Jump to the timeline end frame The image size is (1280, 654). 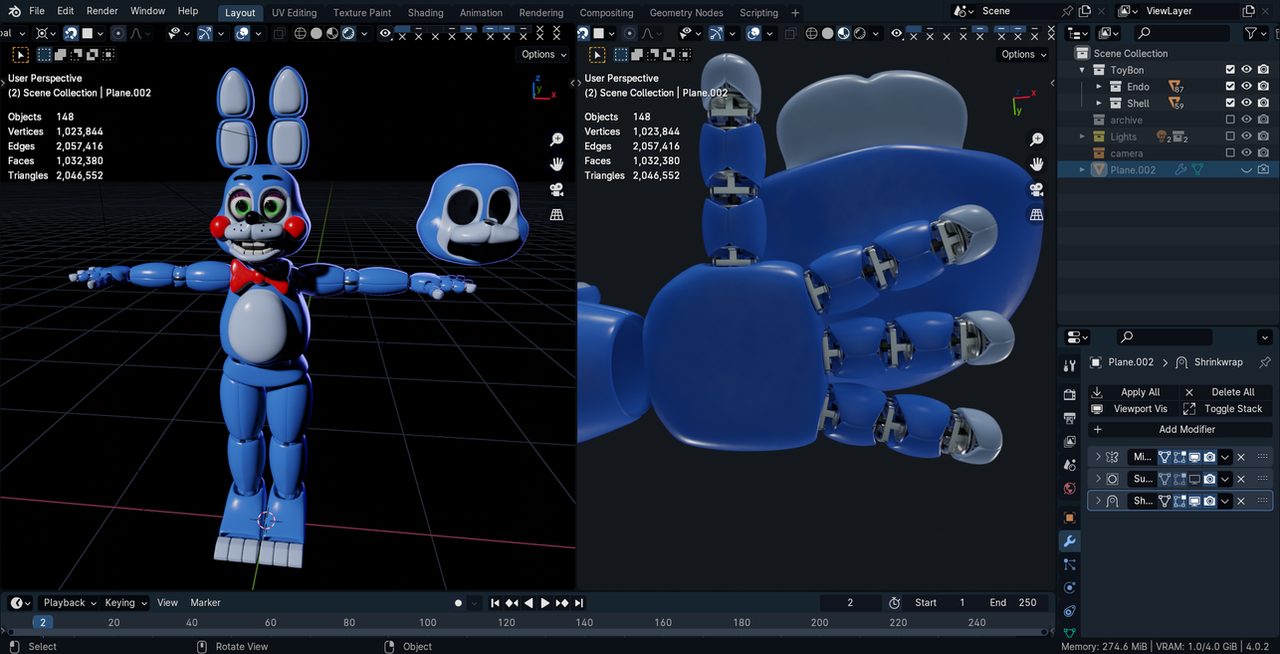(x=579, y=603)
